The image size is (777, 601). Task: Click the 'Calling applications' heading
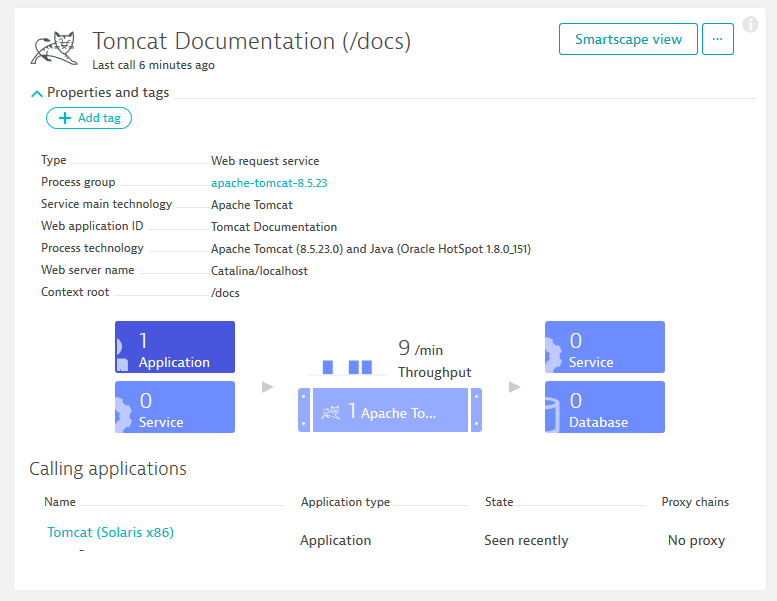coord(108,469)
